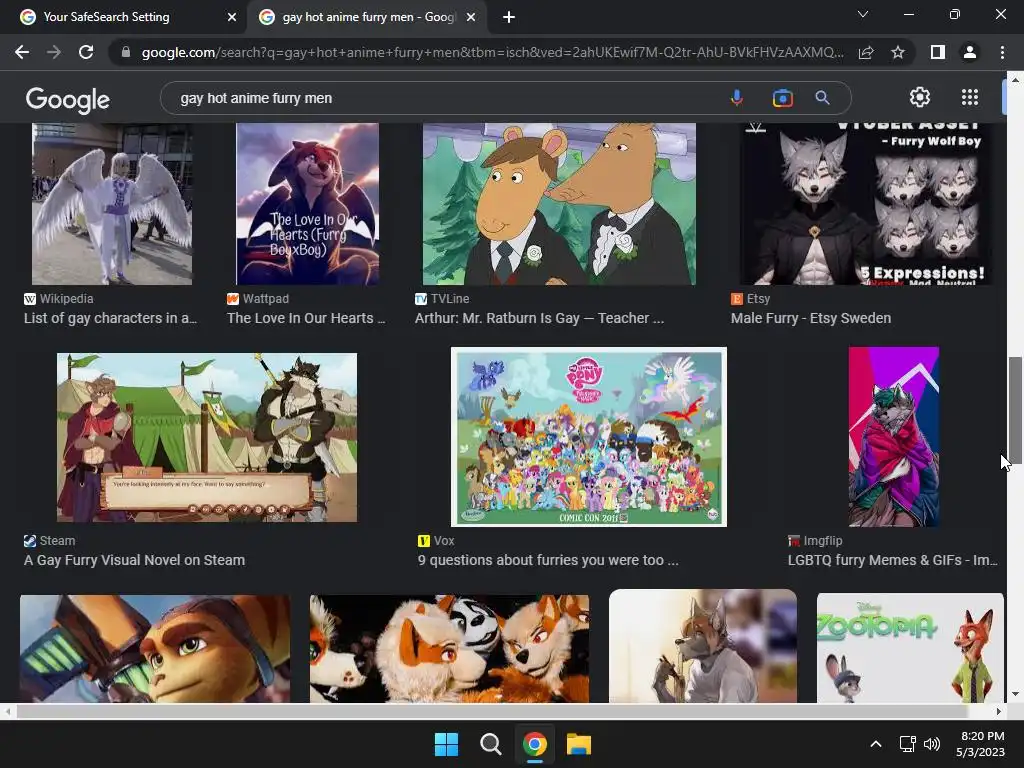1024x768 pixels.
Task: Close the gay hot anime furry men tab
Action: [x=471, y=17]
